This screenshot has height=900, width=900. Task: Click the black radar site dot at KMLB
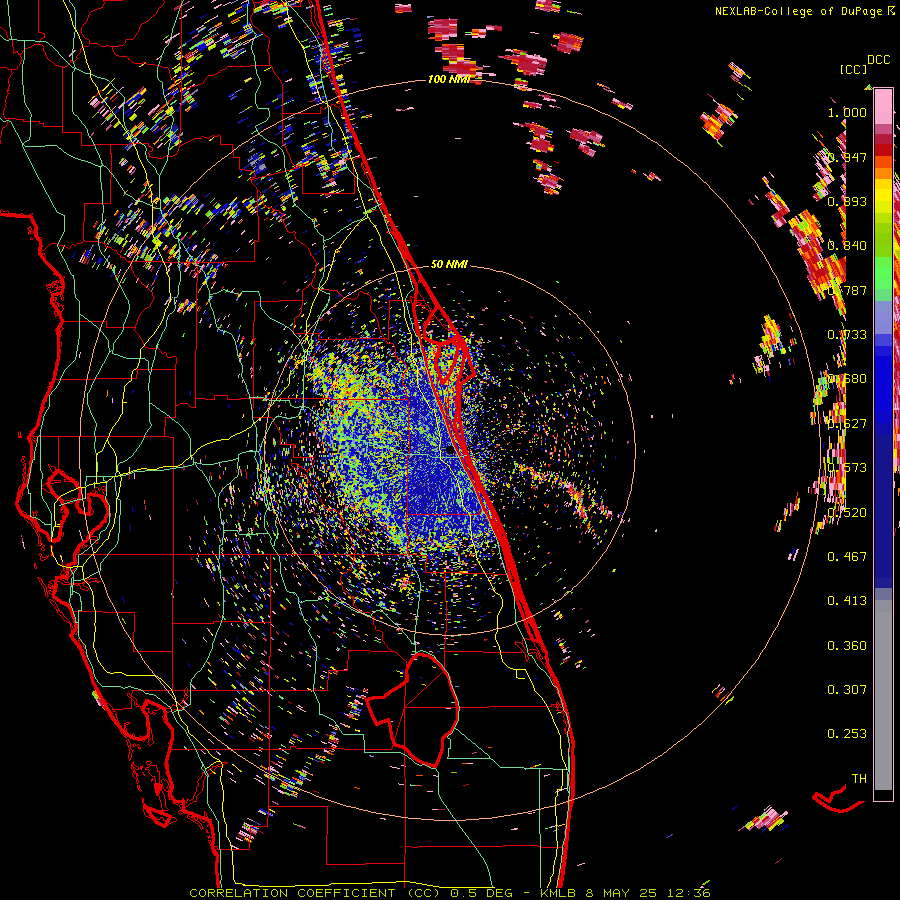pyautogui.click(x=449, y=451)
